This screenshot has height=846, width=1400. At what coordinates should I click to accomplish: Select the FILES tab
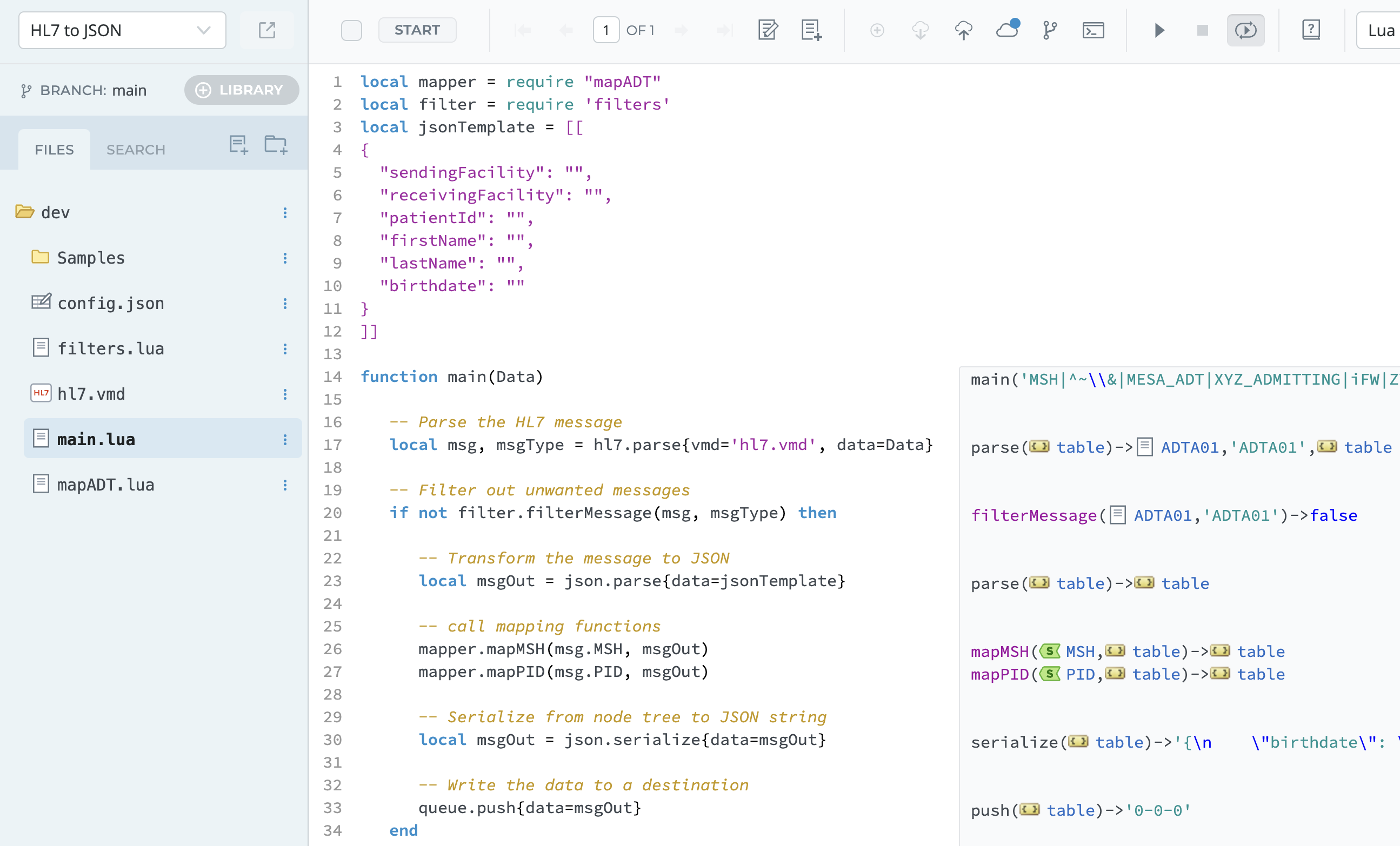(x=54, y=150)
